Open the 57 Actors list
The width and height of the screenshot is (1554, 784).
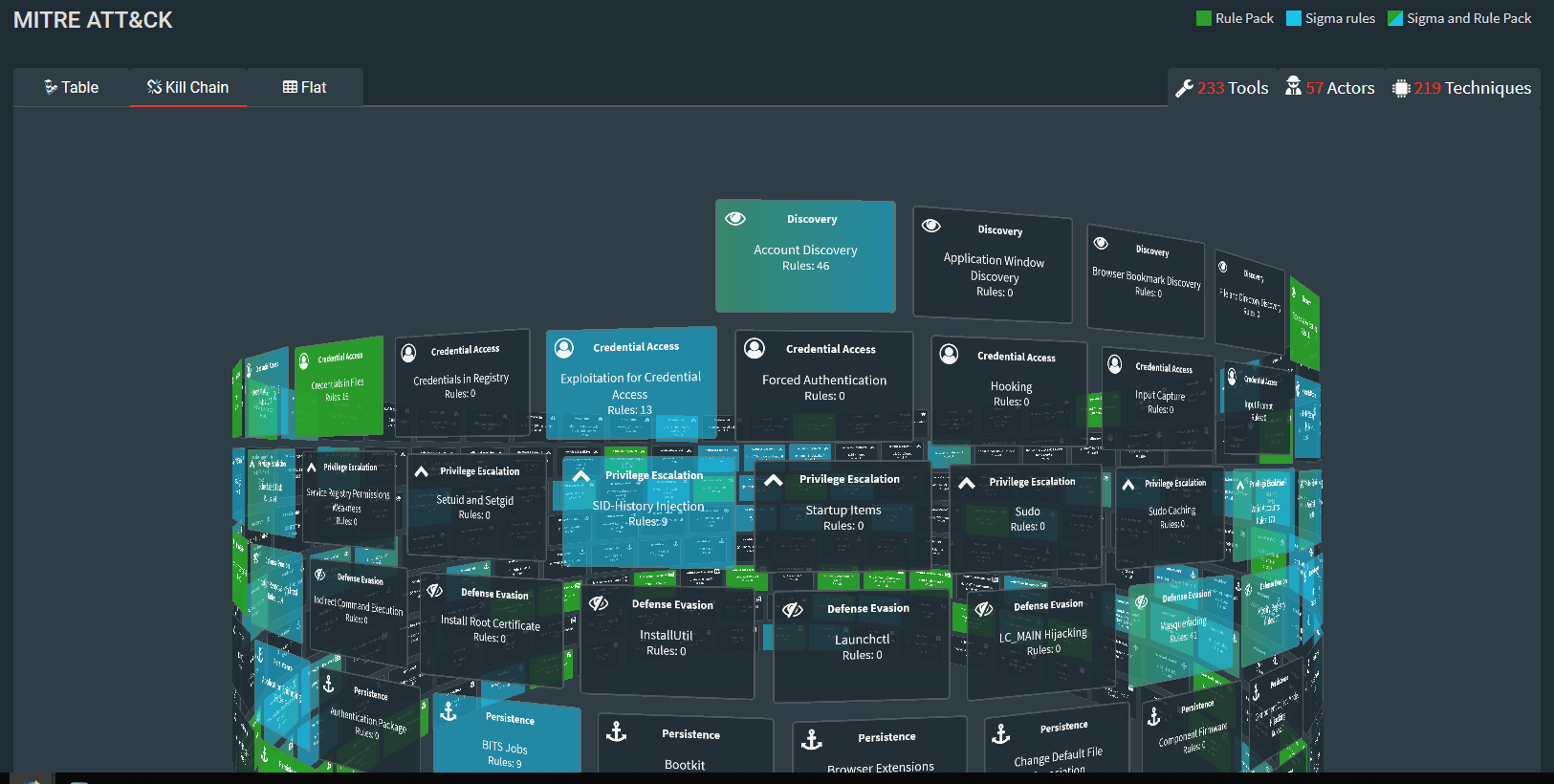[1340, 88]
